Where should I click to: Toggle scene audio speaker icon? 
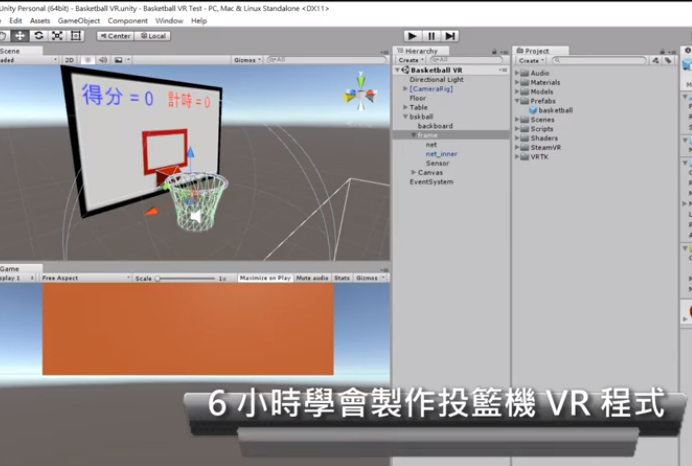tap(105, 60)
